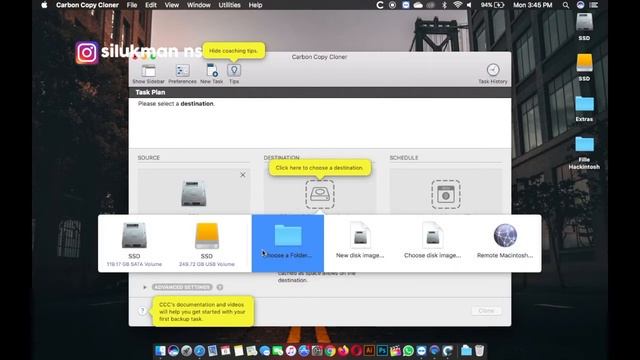Viewport: 640px width, 360px height.
Task: Open the Calendar in the Dock
Action: click(x=226, y=351)
